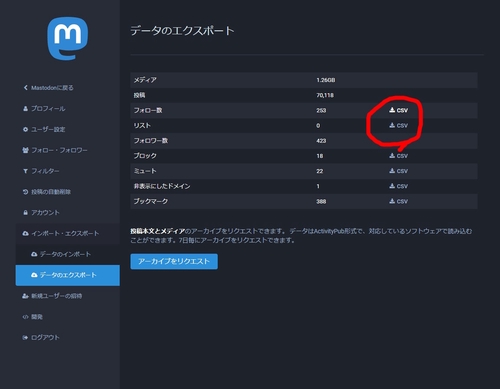Viewport: 500px width, 389px height.
Task: Click the ブックマーク row label
Action: 151,201
